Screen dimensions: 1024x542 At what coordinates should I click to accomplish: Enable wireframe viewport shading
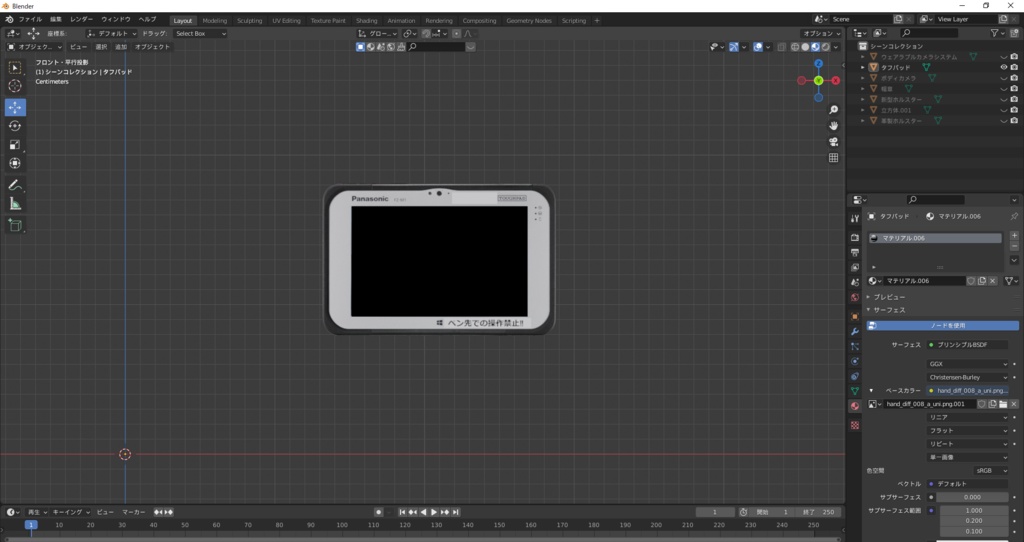point(795,47)
